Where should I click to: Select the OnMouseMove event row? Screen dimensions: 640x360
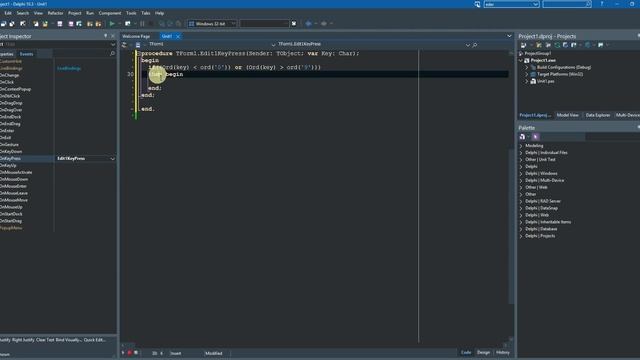tap(58, 200)
